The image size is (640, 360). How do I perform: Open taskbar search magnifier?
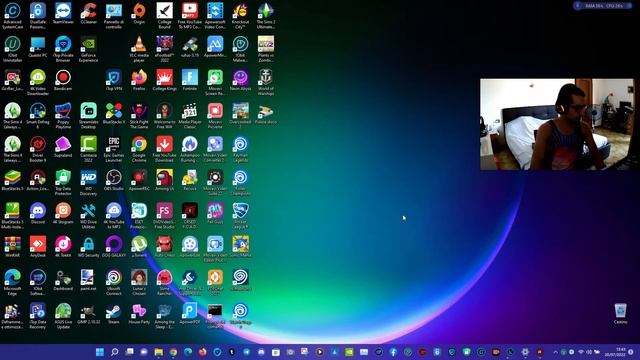tap(115, 352)
